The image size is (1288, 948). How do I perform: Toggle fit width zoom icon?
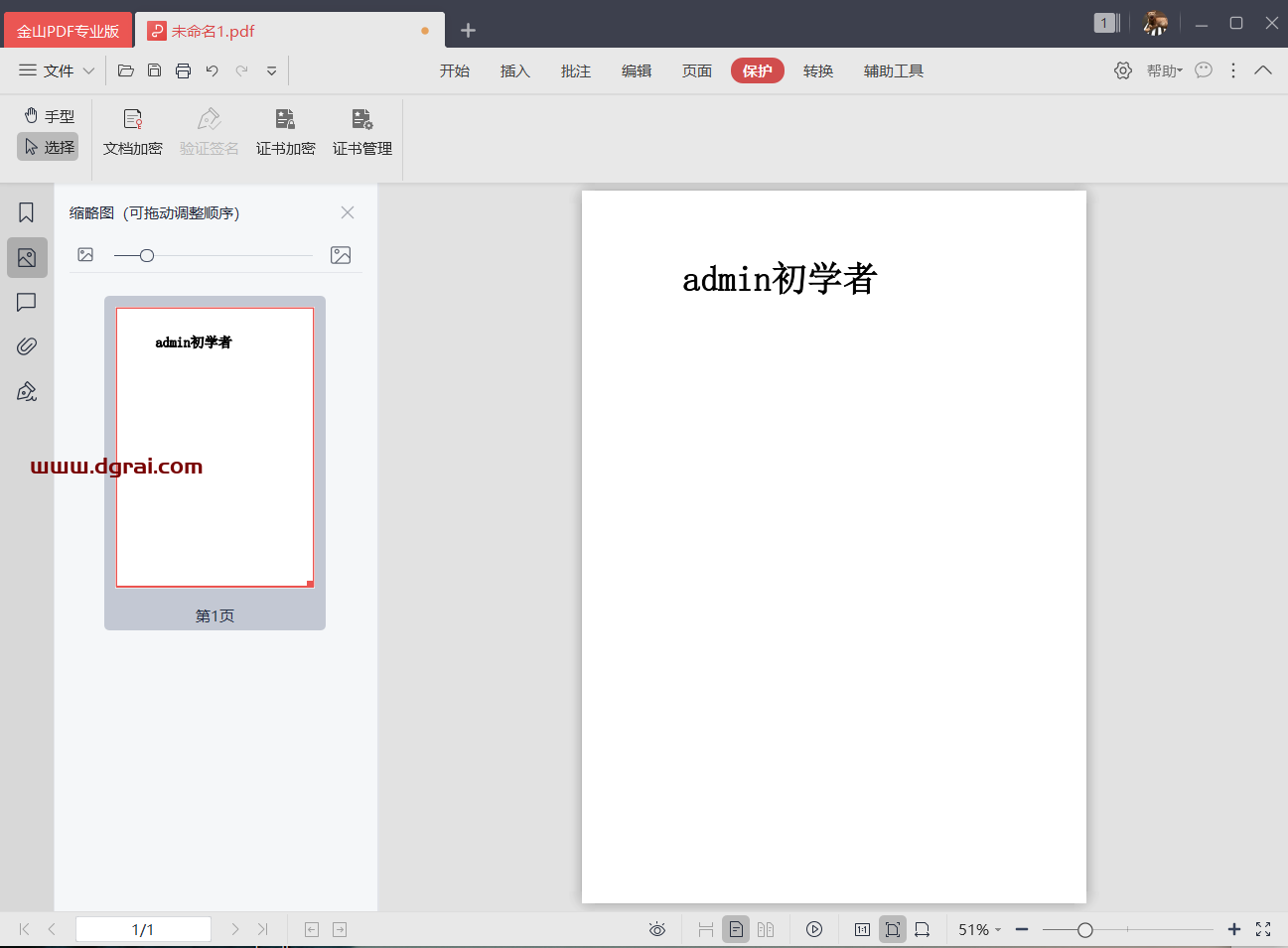click(x=923, y=929)
